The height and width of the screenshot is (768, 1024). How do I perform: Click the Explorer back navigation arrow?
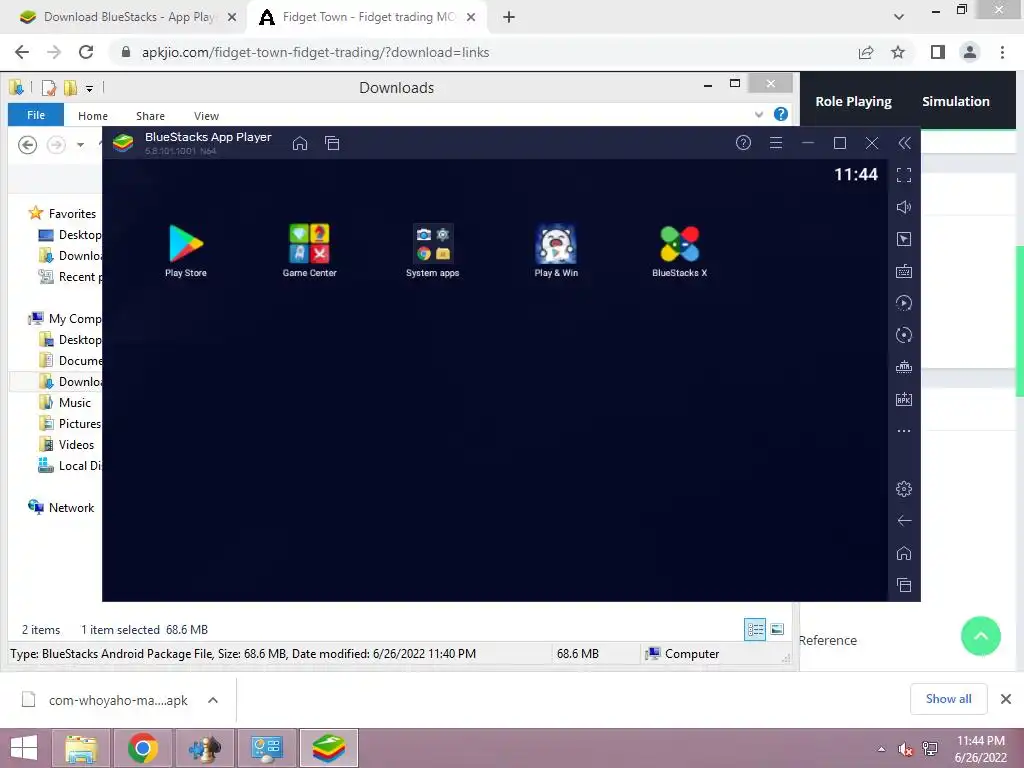coord(27,144)
